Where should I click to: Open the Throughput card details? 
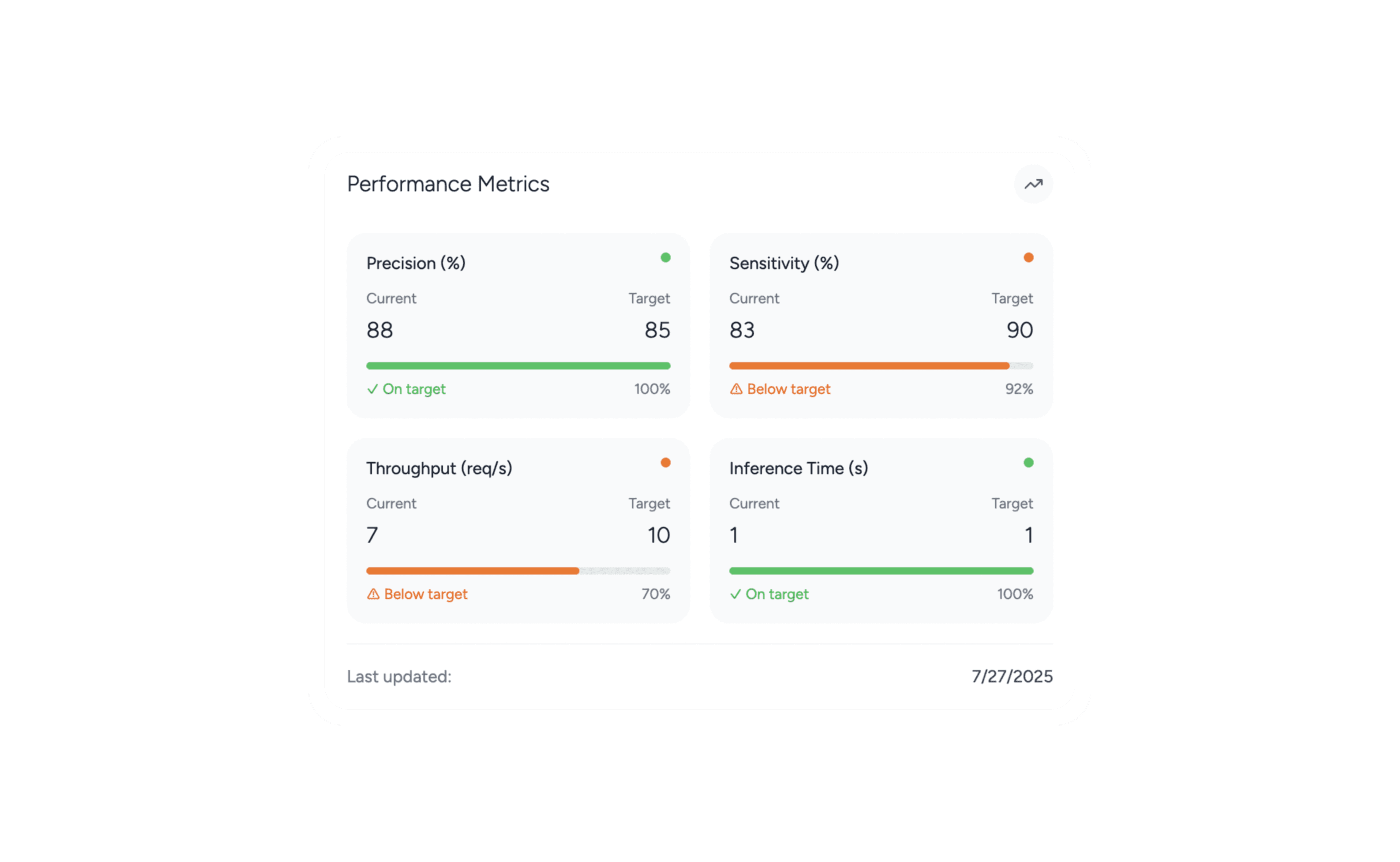click(519, 529)
